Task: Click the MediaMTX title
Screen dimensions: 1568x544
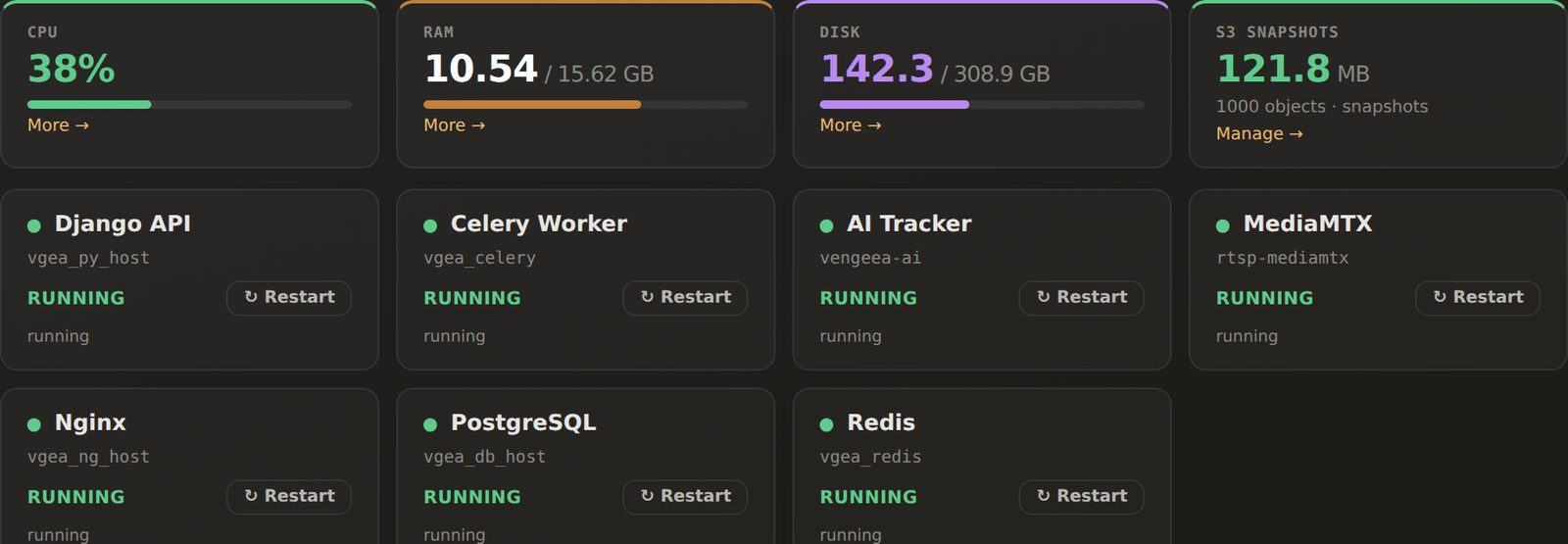Action: pos(1308,223)
